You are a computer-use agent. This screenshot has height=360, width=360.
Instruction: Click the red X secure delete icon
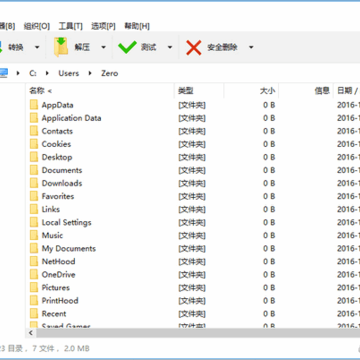[194, 47]
